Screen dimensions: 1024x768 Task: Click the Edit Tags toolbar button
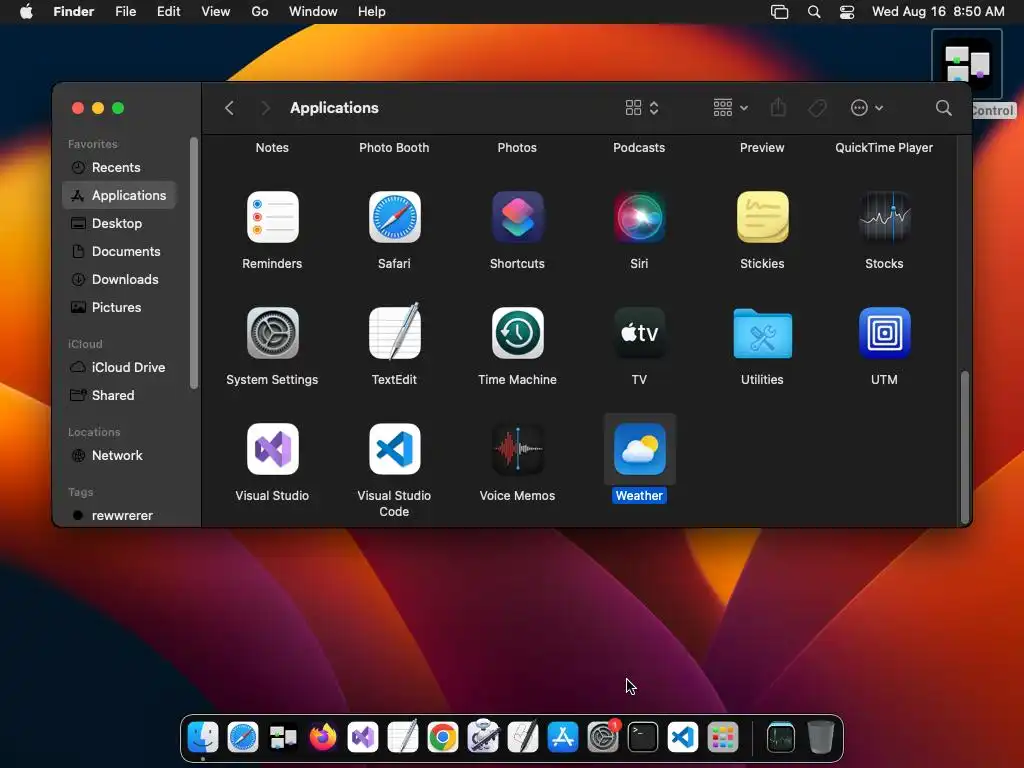(x=817, y=108)
